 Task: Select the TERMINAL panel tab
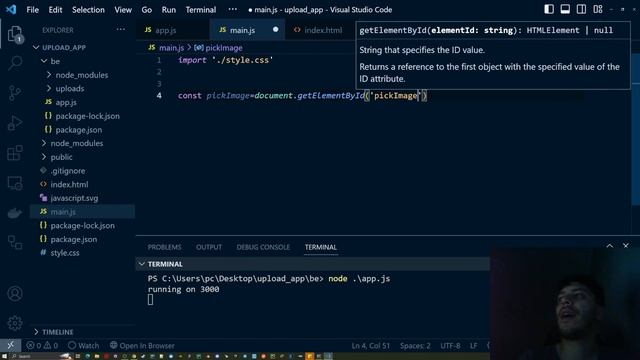(321, 247)
